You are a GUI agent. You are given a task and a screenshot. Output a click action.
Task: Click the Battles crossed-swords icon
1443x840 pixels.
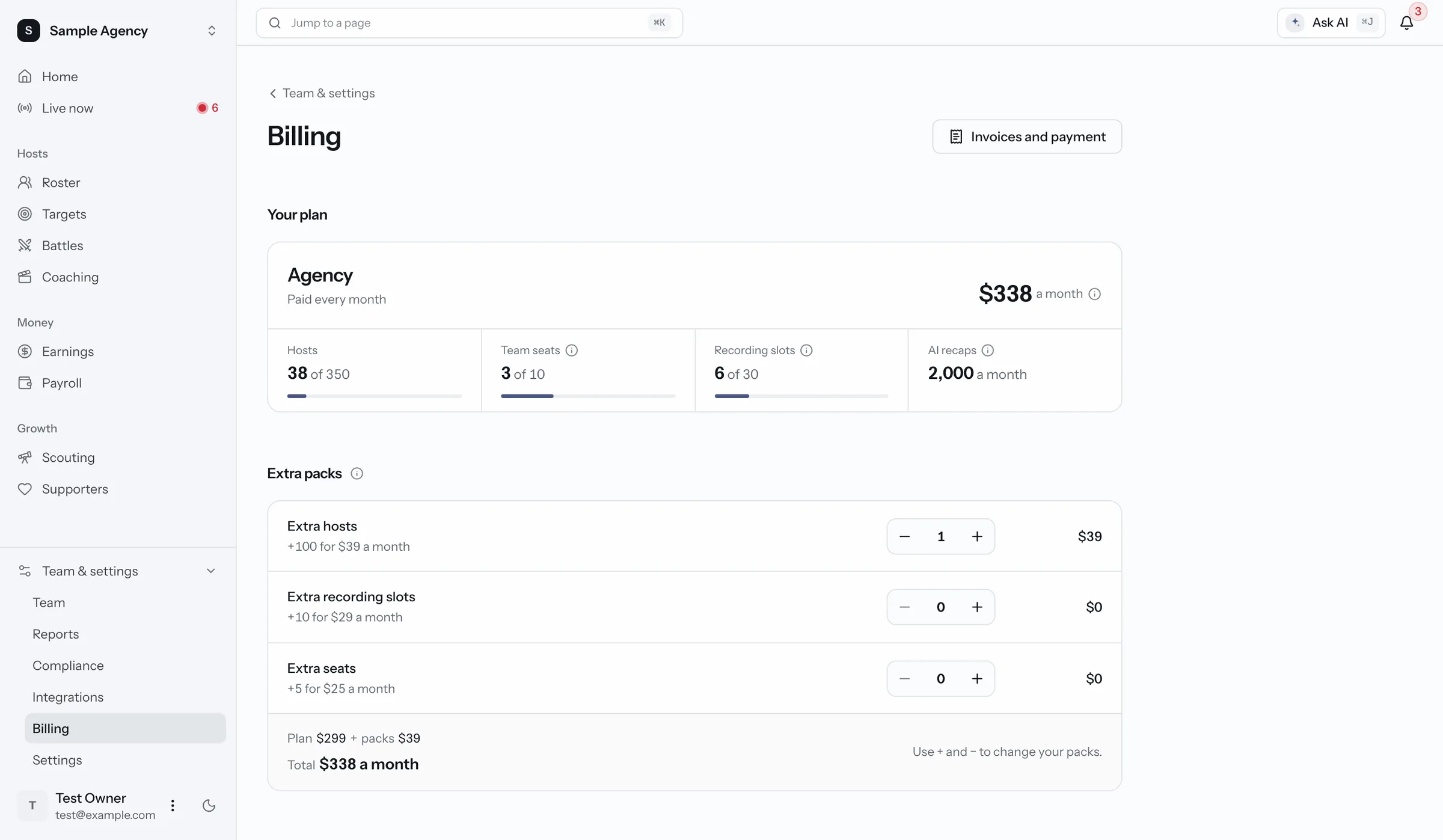click(x=25, y=245)
